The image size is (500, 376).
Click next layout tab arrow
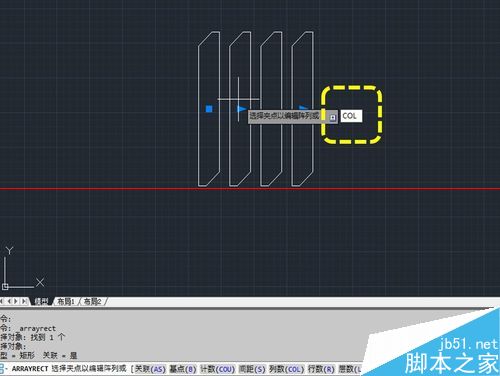tap(16, 301)
